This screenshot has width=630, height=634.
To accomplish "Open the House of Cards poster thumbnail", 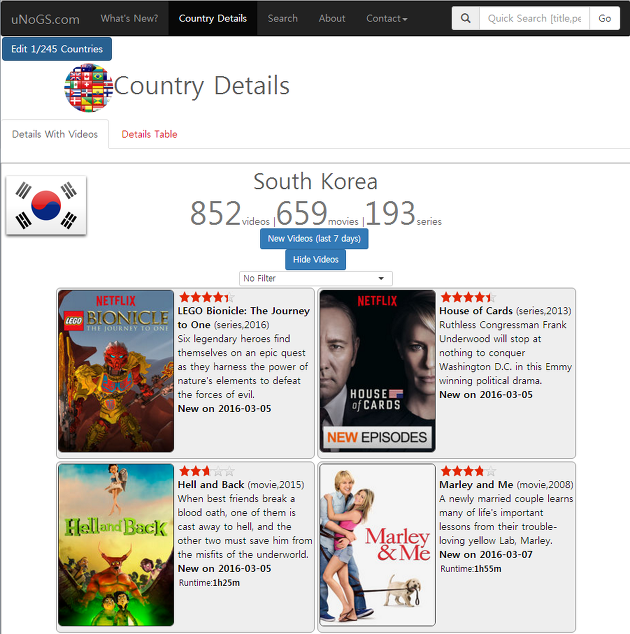I will (x=377, y=371).
